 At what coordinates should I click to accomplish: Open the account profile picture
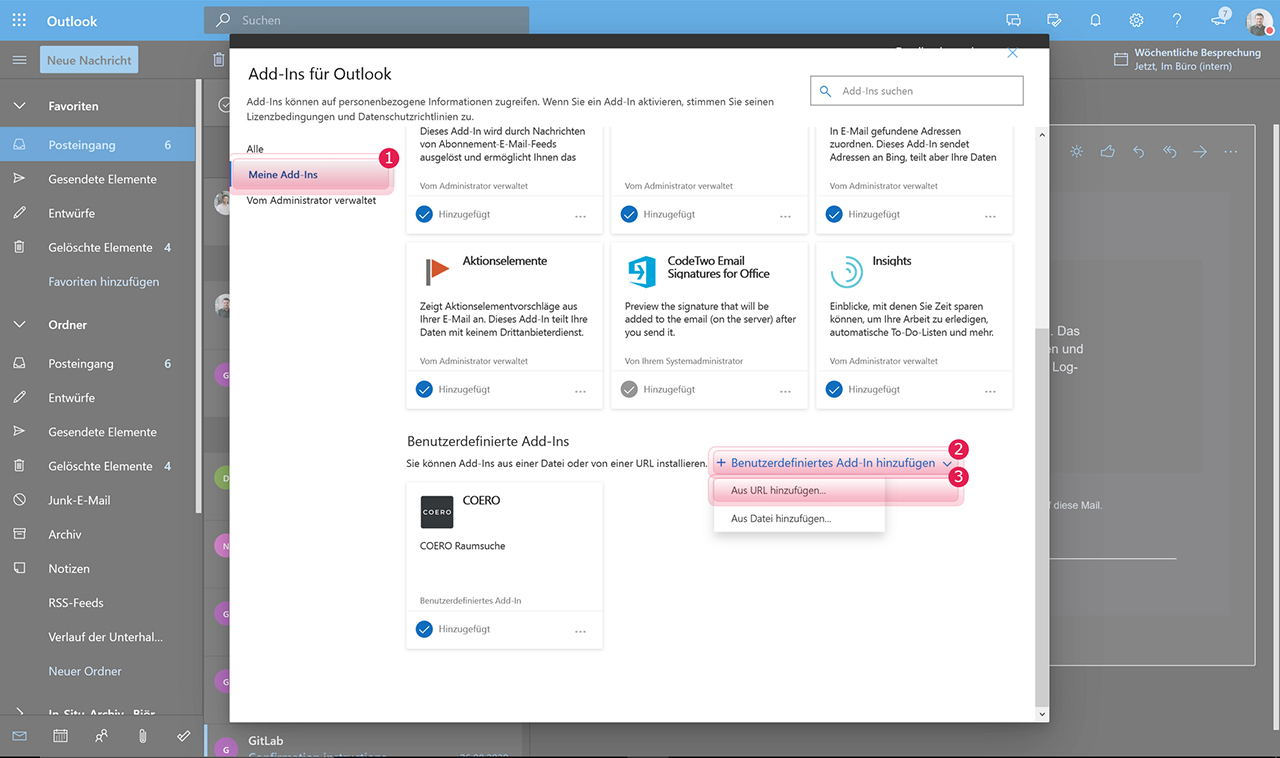[1259, 21]
